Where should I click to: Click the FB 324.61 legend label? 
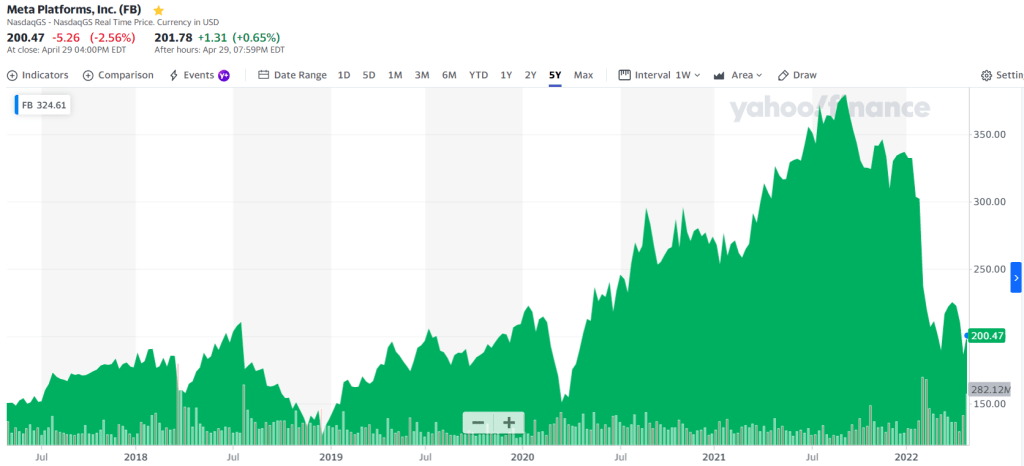[x=44, y=104]
